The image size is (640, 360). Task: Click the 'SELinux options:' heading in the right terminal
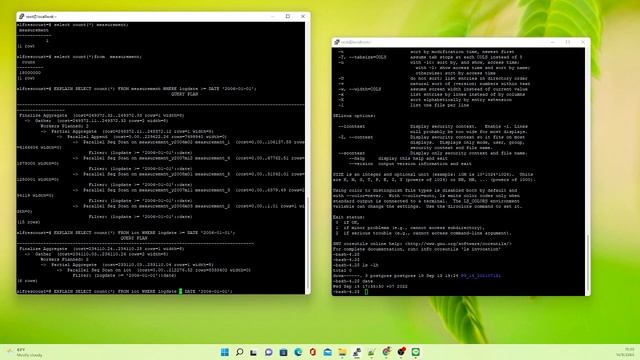(354, 116)
